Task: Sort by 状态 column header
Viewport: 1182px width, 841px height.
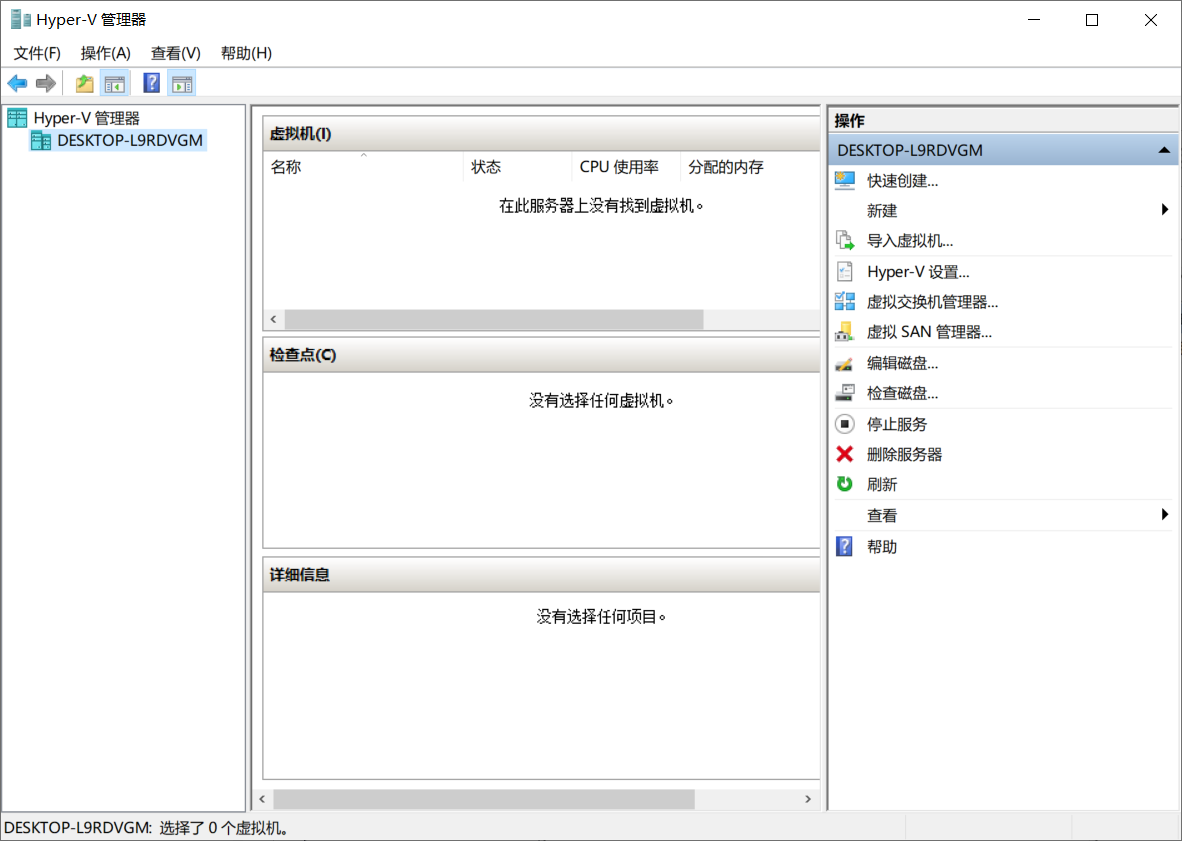Action: 517,167
